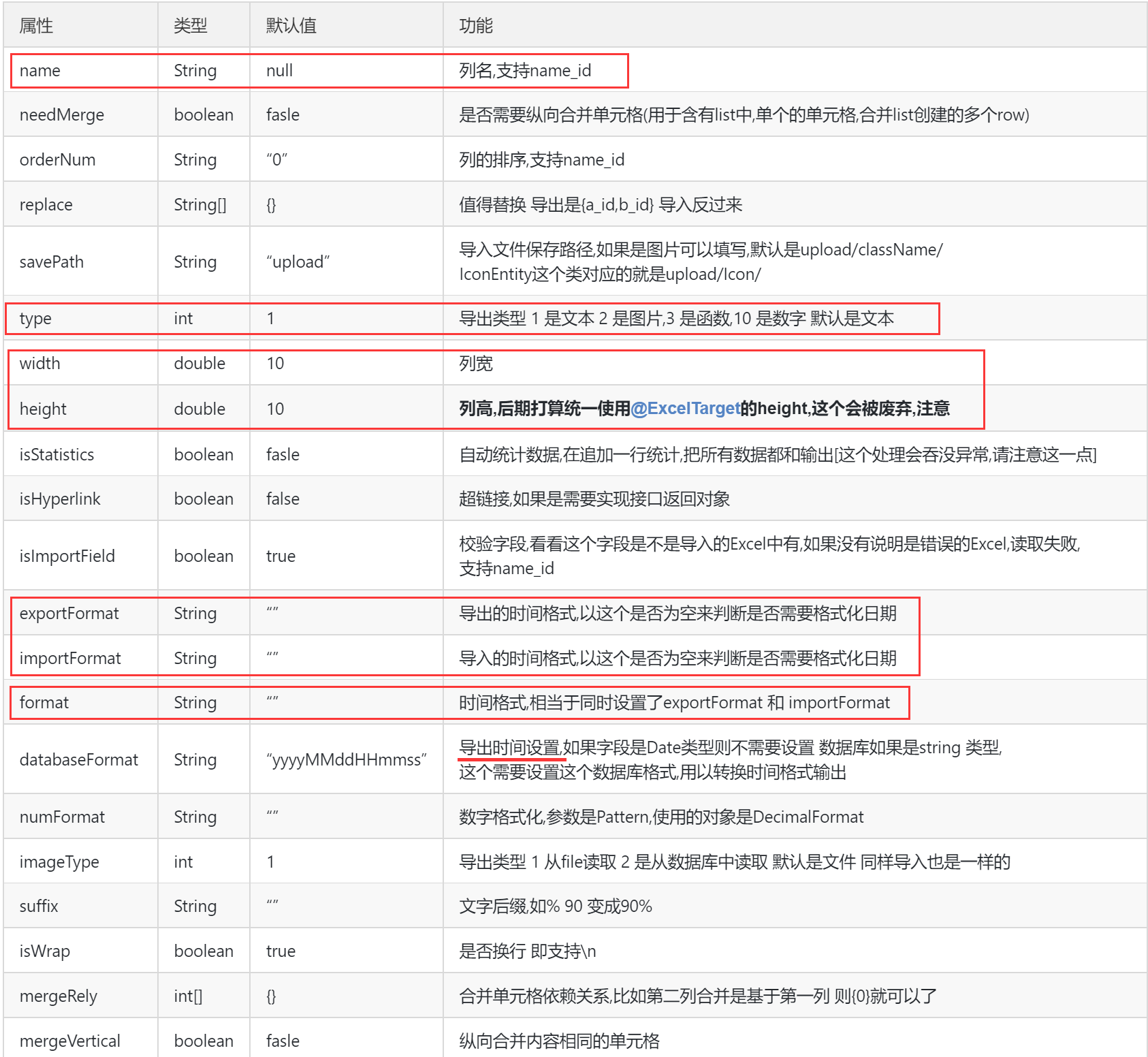Select the 'numFormat' attribute cell
The image size is (1148, 1057).
[x=80, y=817]
